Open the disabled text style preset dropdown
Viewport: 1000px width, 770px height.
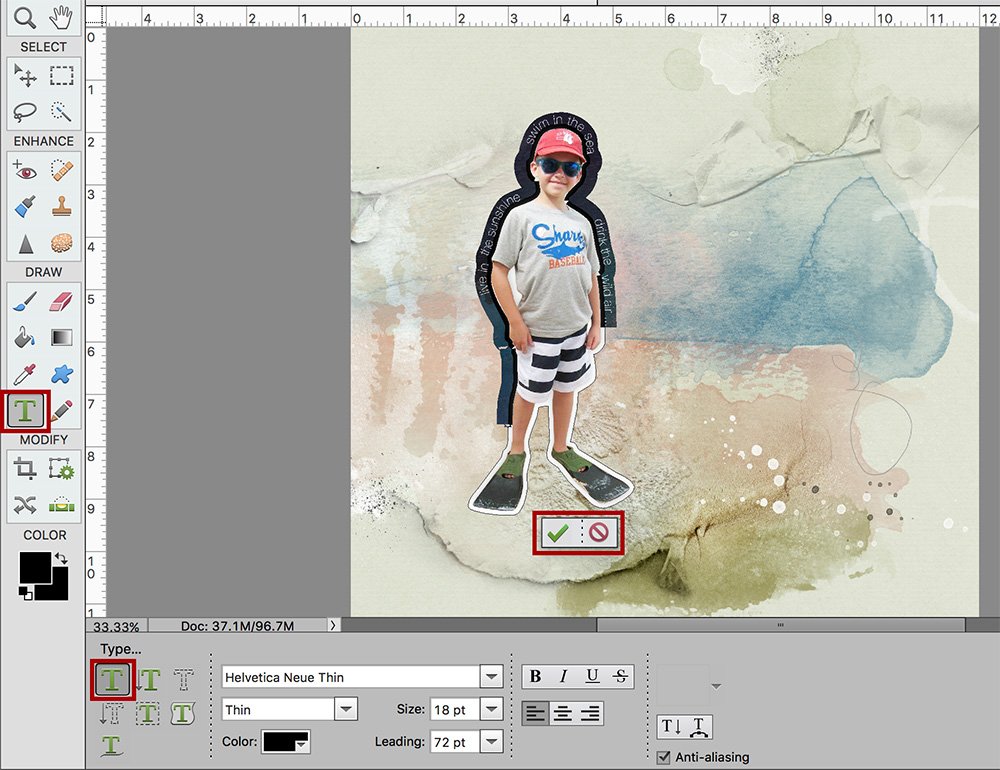[717, 686]
